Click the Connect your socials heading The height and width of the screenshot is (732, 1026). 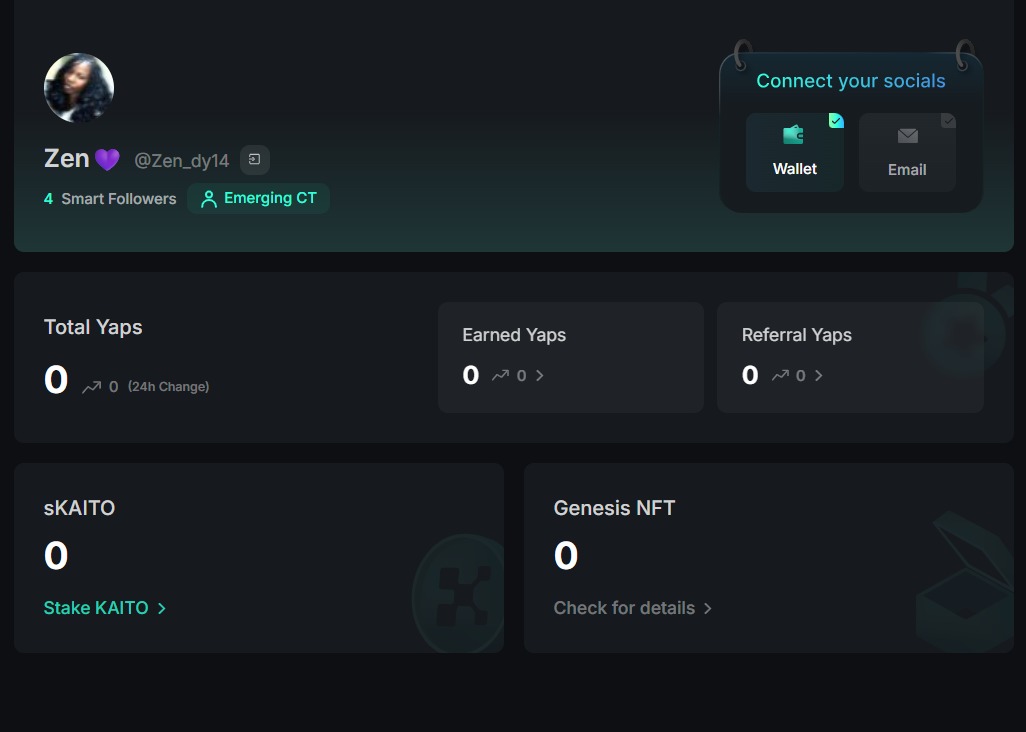click(x=851, y=81)
